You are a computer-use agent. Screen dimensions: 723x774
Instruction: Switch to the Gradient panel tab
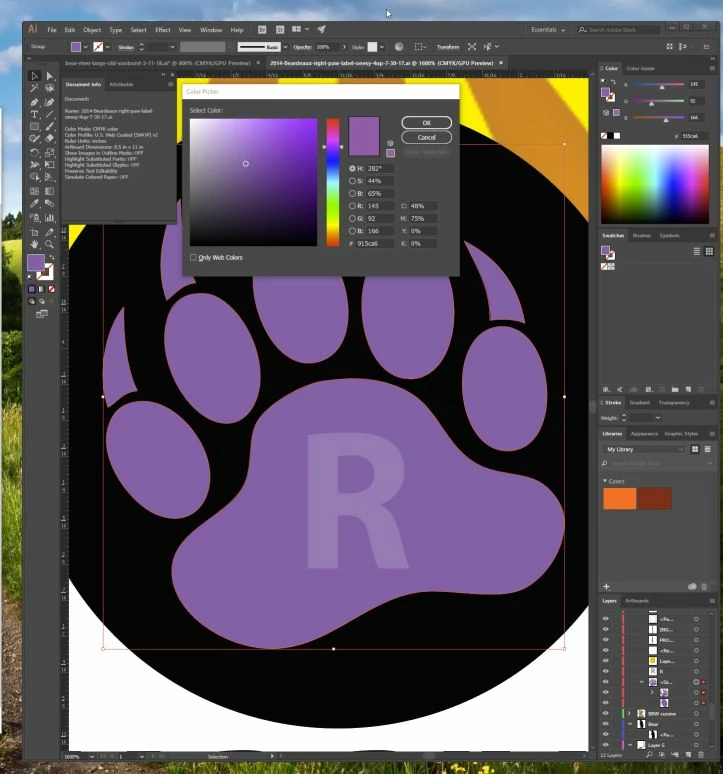click(x=640, y=403)
